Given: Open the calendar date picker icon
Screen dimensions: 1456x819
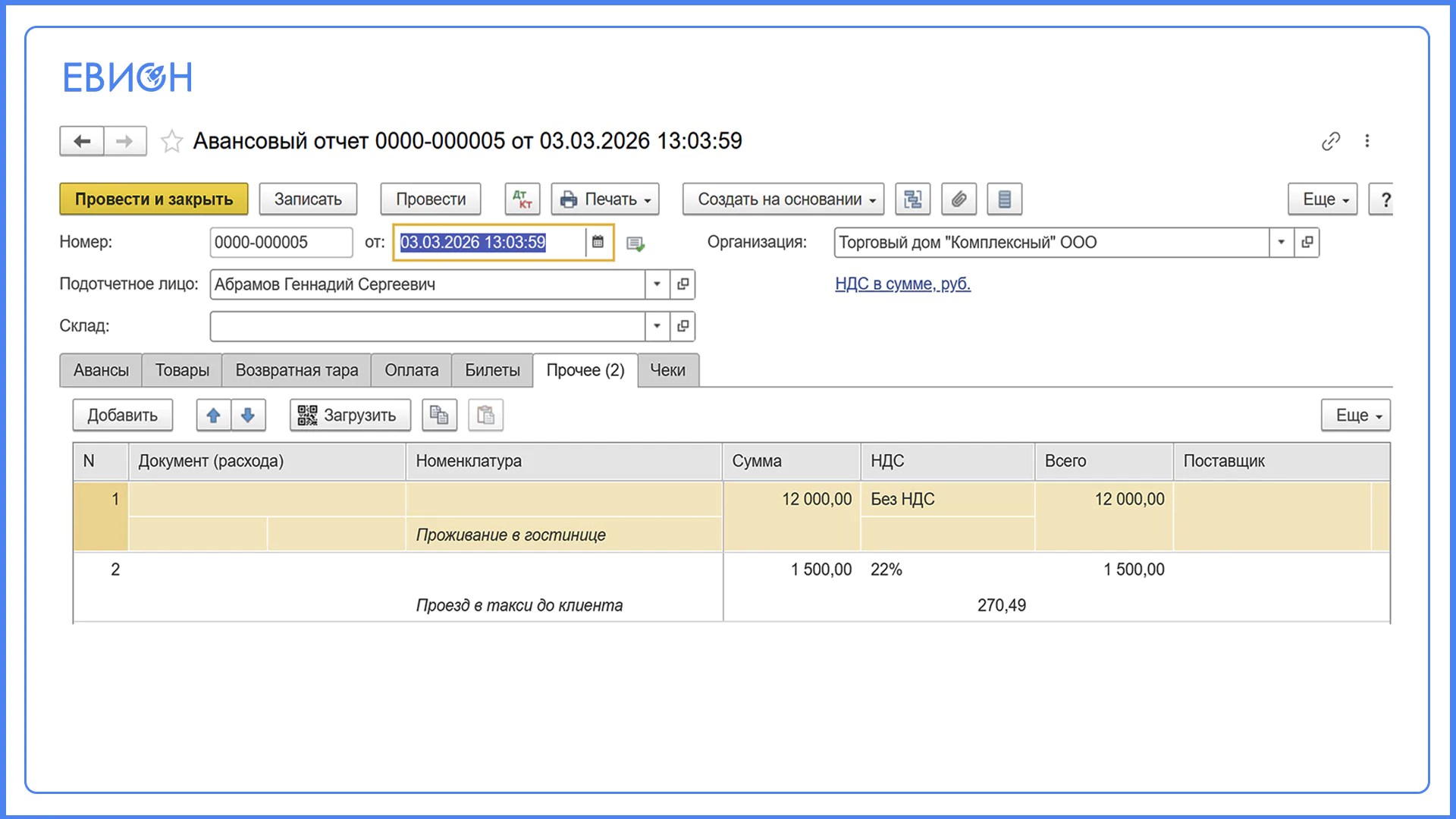Looking at the screenshot, I should click(x=598, y=242).
